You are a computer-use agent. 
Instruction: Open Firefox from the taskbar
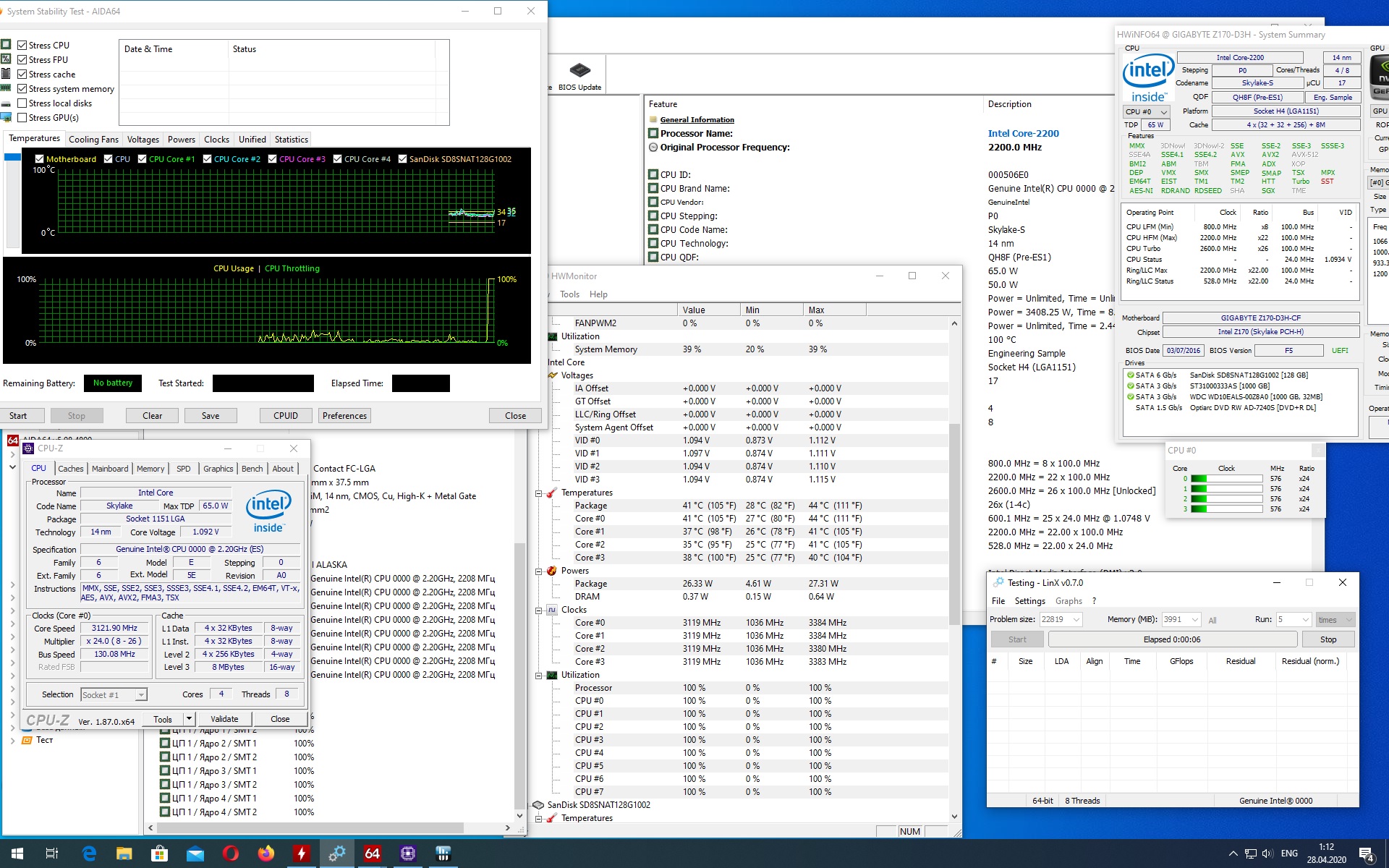pos(266,854)
